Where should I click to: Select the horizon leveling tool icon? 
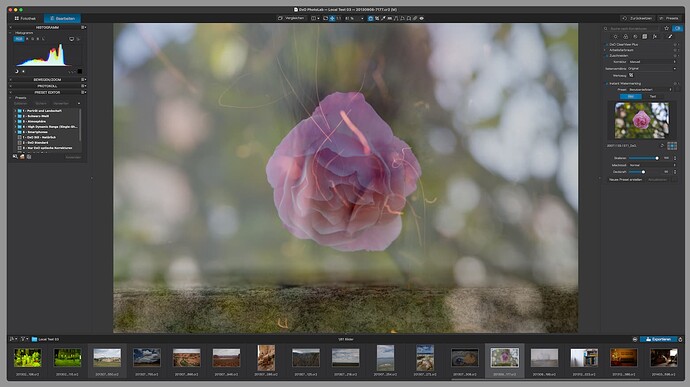389,18
